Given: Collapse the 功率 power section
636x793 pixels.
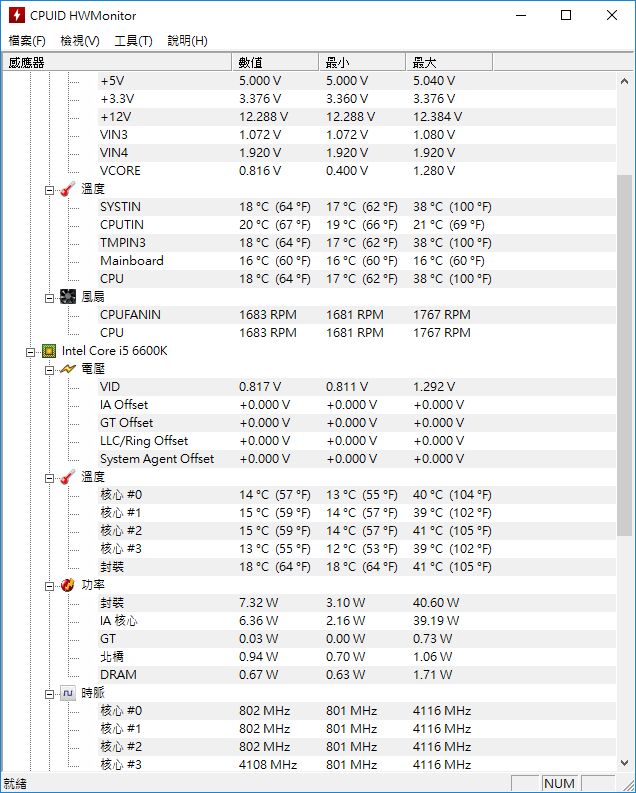Looking at the screenshot, I should [50, 585].
